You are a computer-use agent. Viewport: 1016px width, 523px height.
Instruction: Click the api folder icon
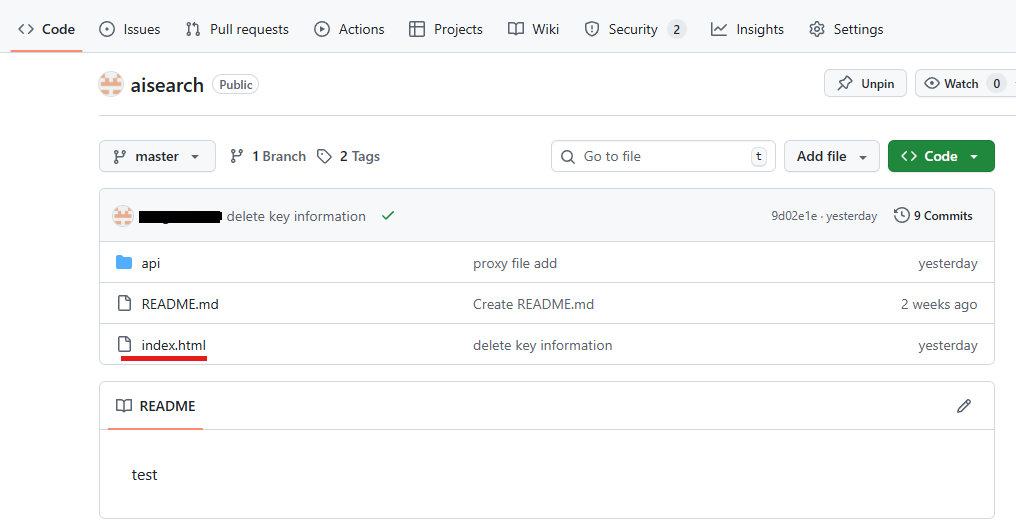124,262
